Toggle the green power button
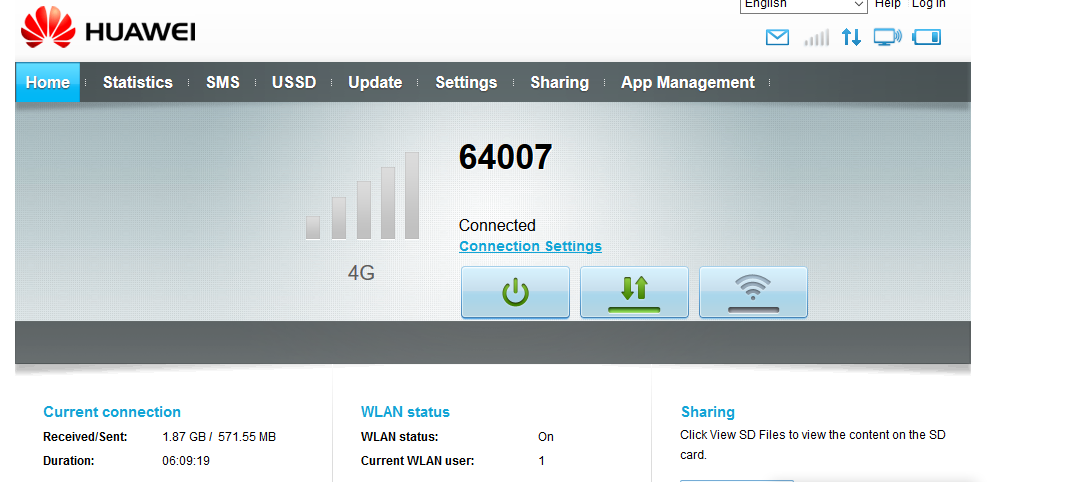This screenshot has height=482, width=1086. [x=515, y=292]
